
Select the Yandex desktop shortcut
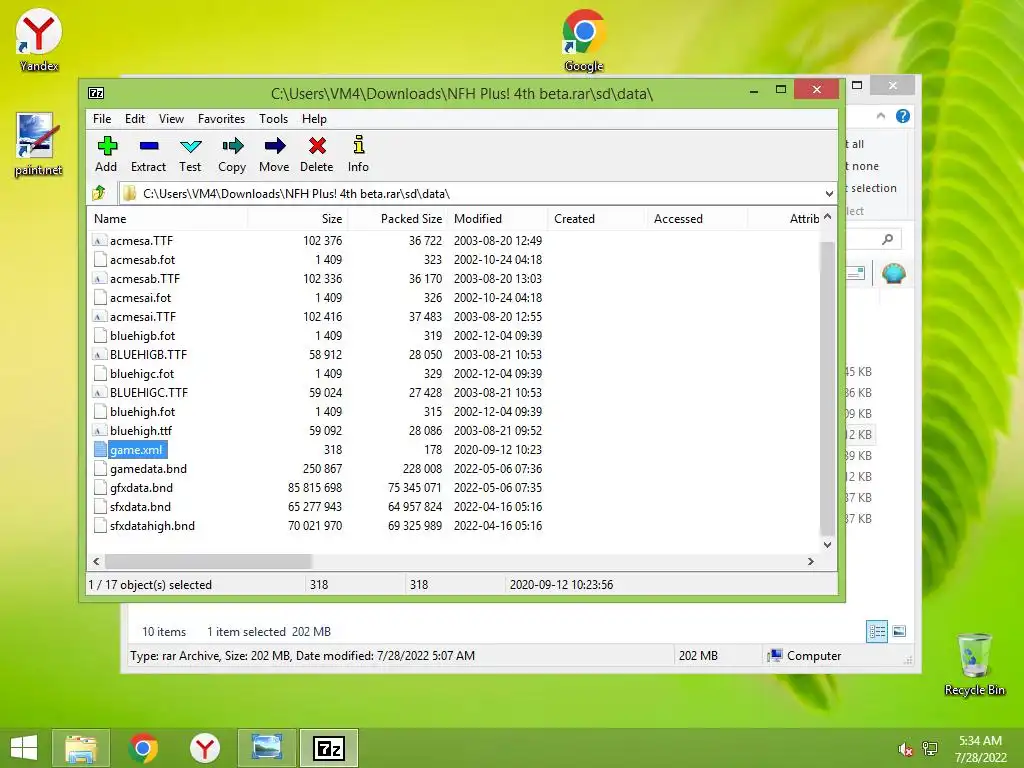[39, 39]
